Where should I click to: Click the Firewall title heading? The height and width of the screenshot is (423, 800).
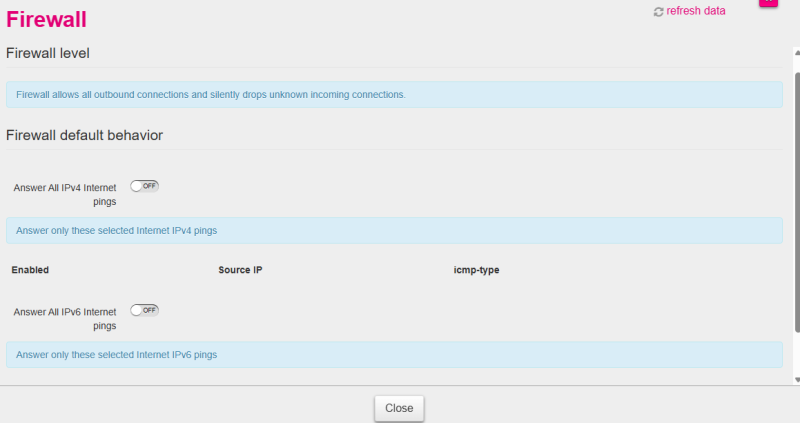click(46, 19)
